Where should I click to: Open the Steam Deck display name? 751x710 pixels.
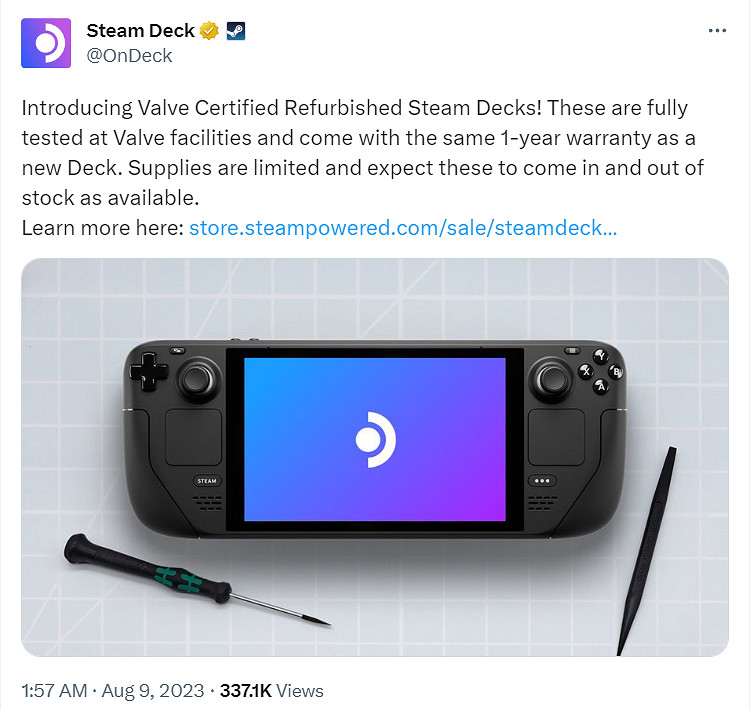tap(140, 31)
